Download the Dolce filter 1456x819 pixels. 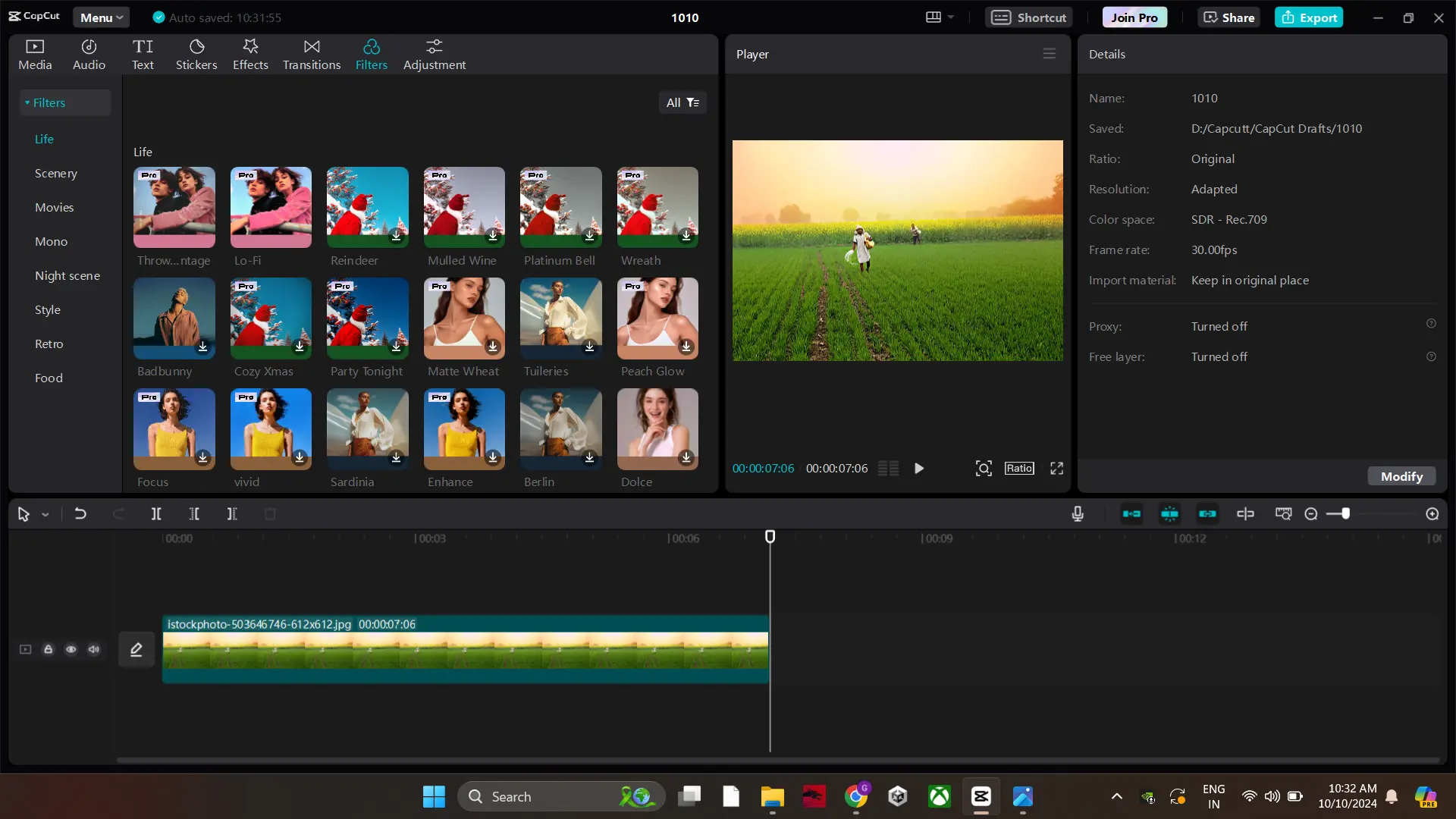[686, 457]
